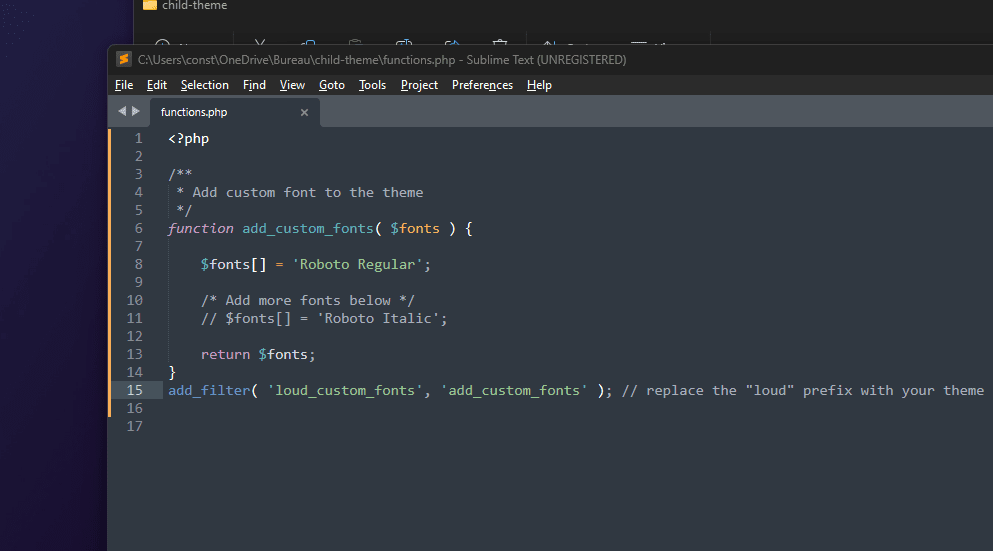Go to previous tab with left arrow

122,111
